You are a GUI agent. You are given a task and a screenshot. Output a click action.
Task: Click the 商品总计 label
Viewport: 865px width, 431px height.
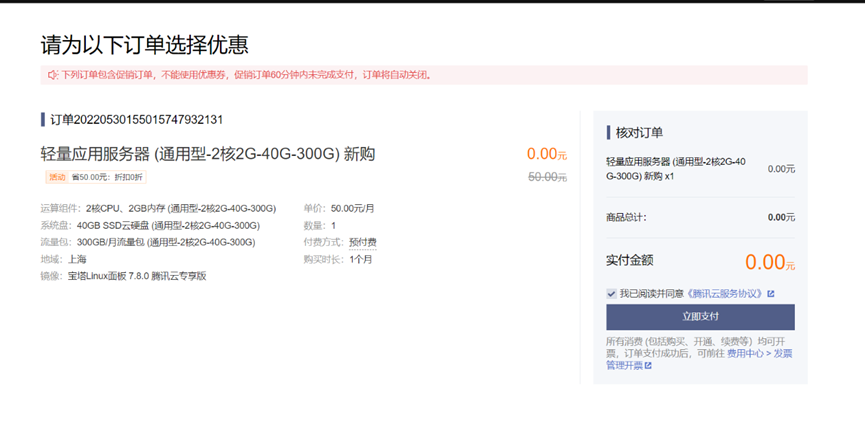tap(626, 217)
